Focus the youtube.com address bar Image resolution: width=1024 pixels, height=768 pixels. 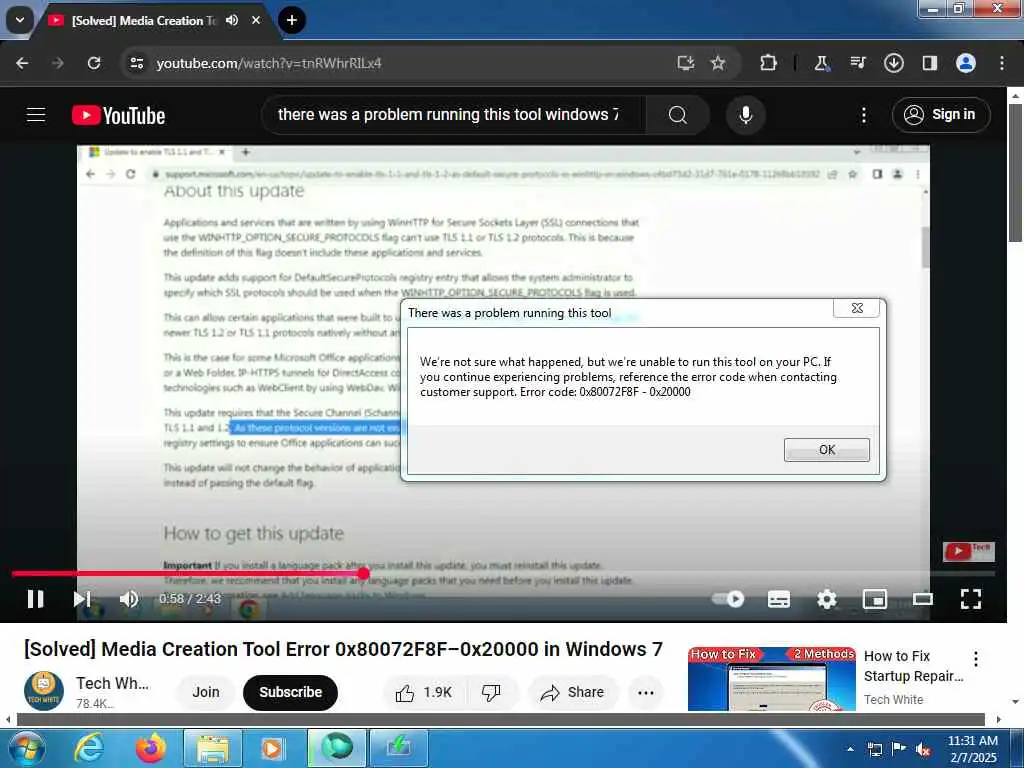(x=405, y=63)
